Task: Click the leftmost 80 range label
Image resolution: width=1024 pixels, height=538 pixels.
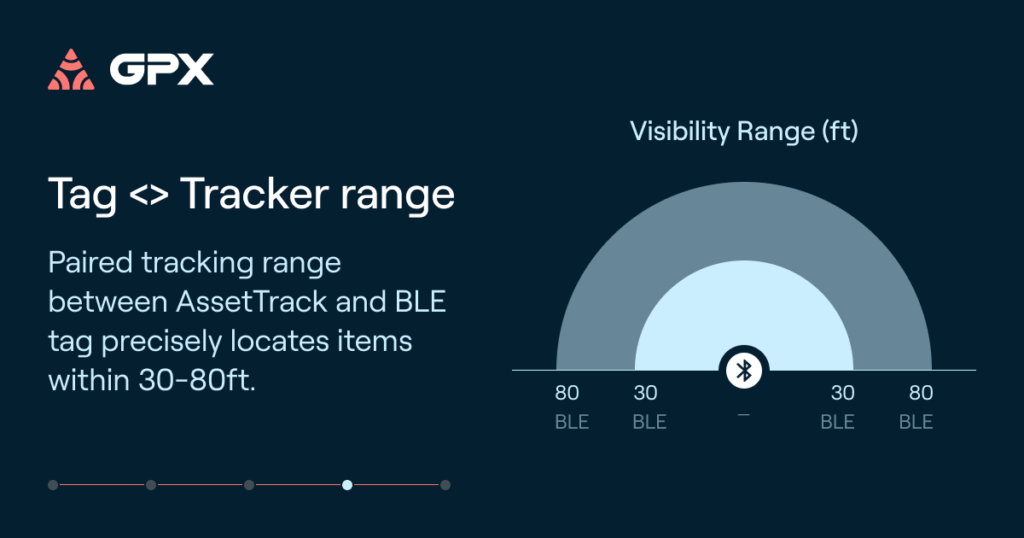Action: point(567,393)
